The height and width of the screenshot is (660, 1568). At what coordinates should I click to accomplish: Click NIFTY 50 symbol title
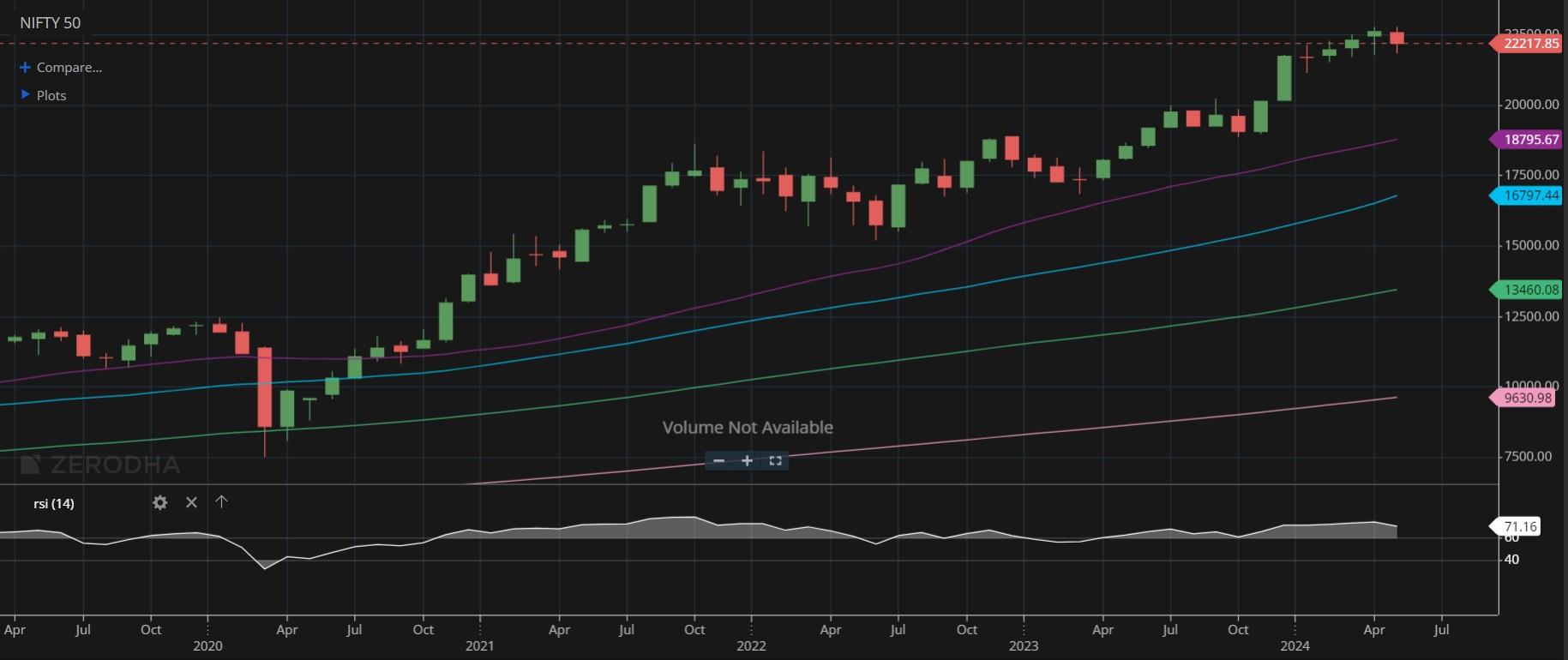[50, 23]
